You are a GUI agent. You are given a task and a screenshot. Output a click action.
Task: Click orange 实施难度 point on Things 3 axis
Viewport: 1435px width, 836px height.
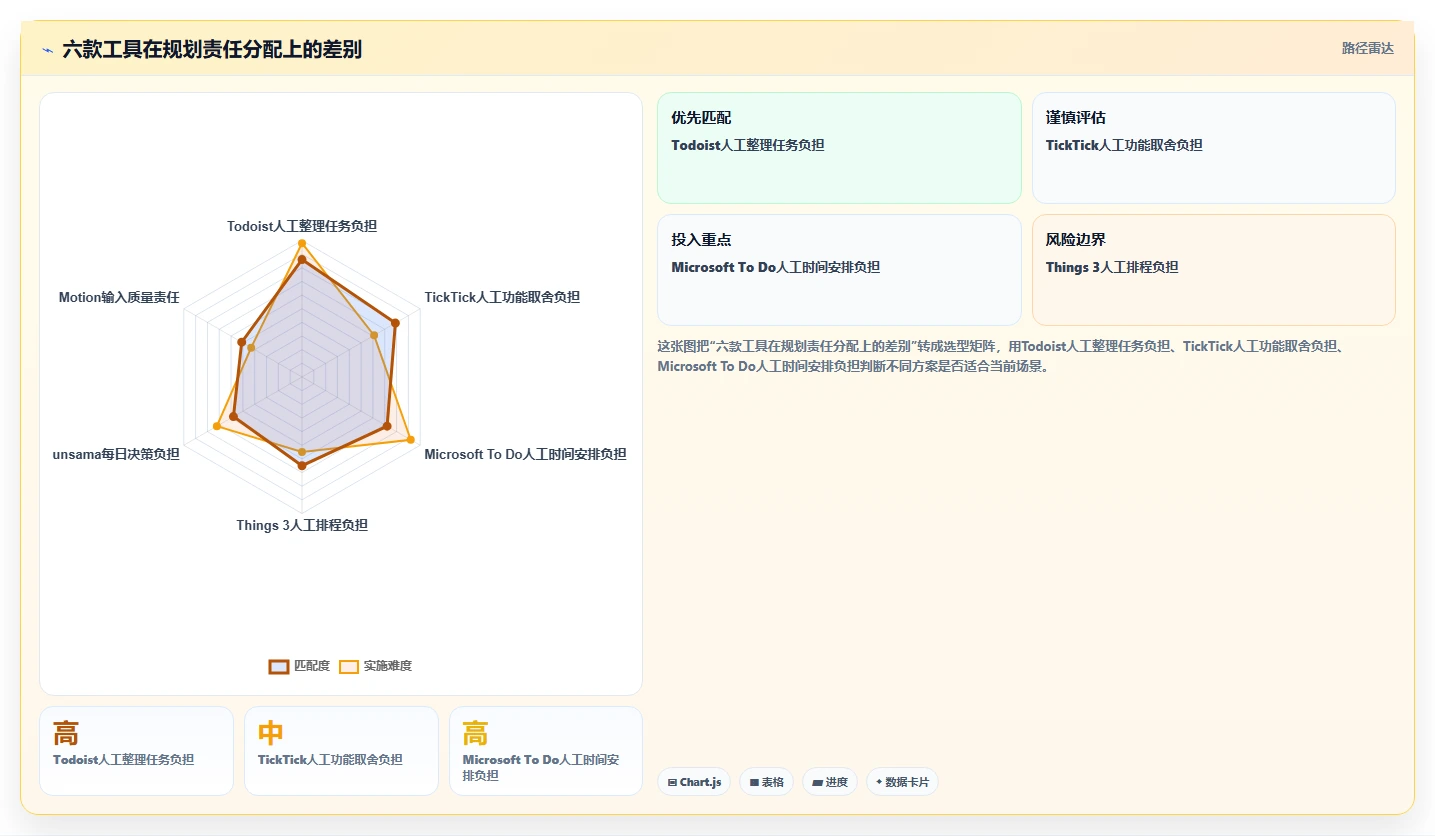coord(302,453)
